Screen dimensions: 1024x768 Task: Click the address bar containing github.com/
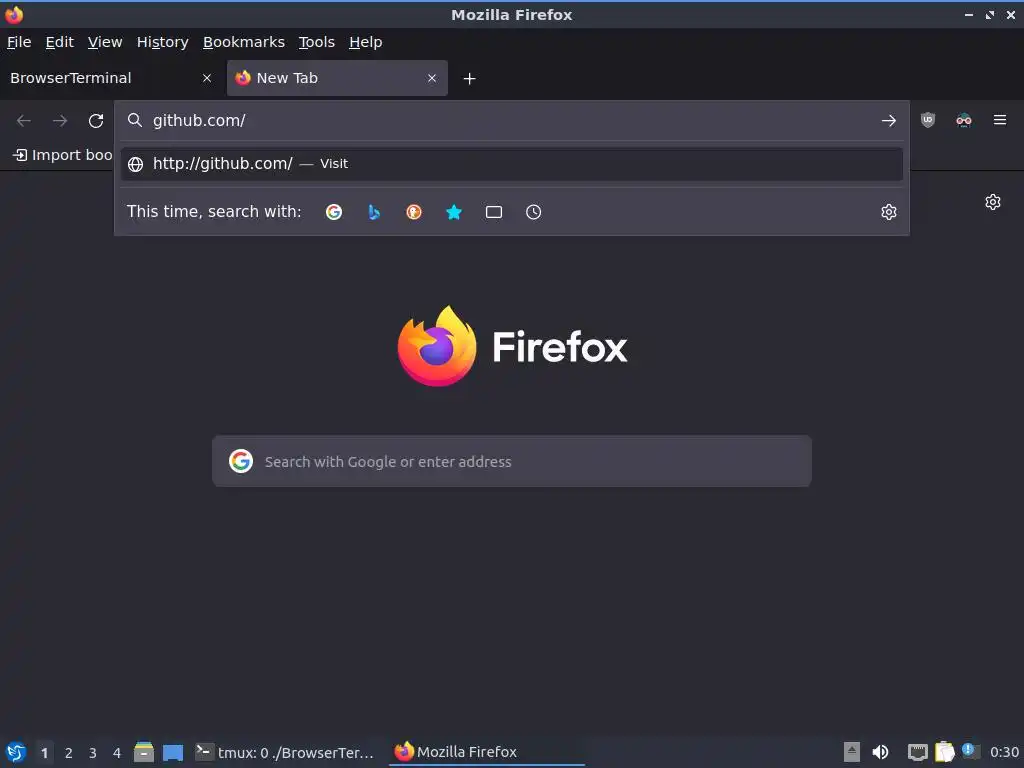512,121
